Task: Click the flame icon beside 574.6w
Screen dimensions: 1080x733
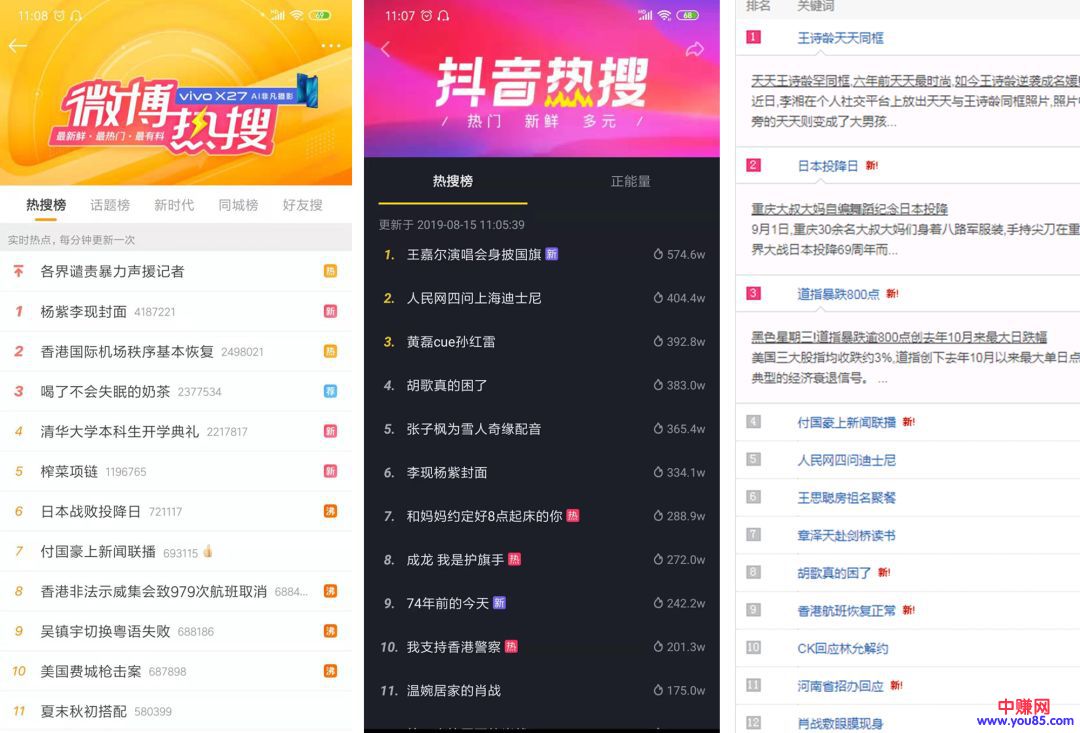Action: pos(658,255)
